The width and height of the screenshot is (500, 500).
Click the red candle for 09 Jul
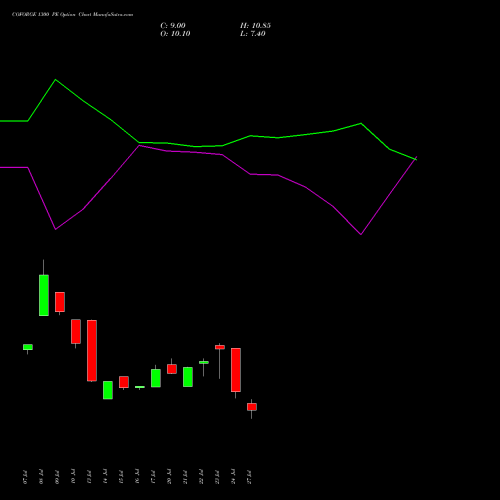[60, 302]
